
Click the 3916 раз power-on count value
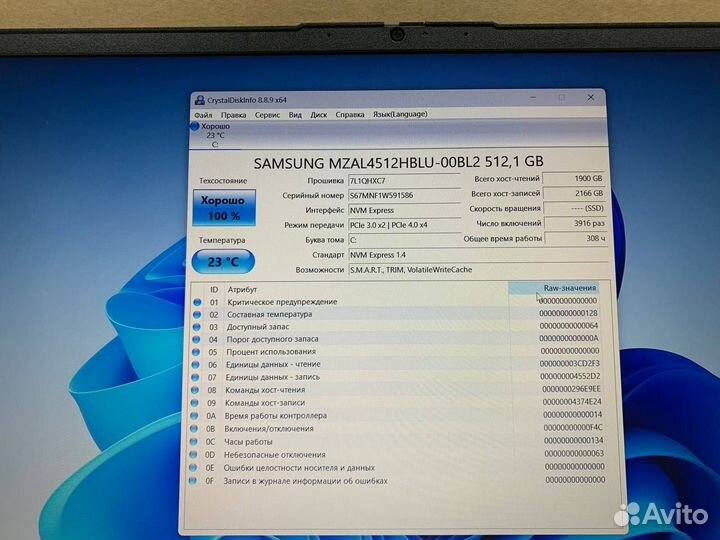(575, 223)
